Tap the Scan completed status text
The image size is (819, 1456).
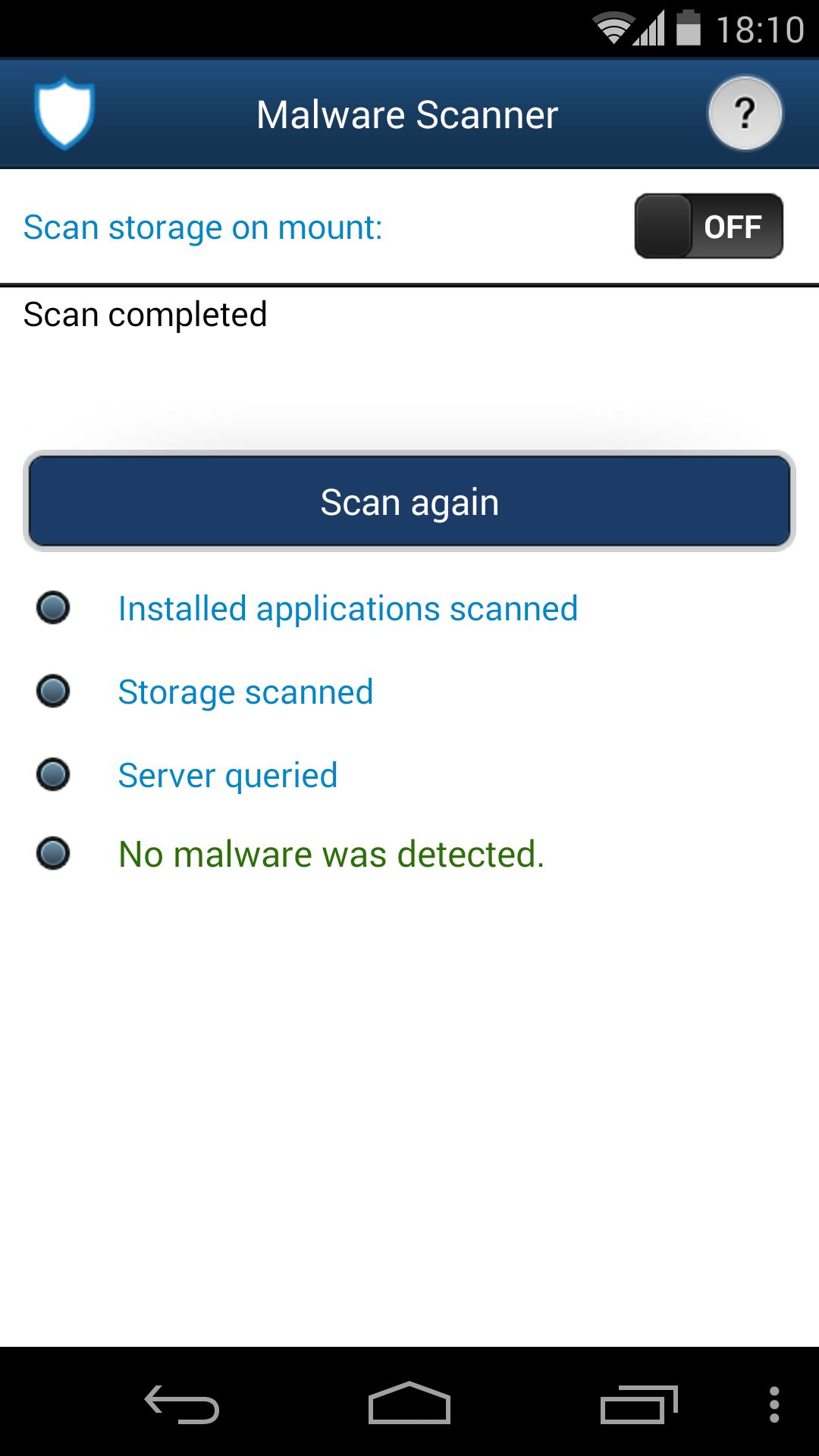click(x=145, y=315)
